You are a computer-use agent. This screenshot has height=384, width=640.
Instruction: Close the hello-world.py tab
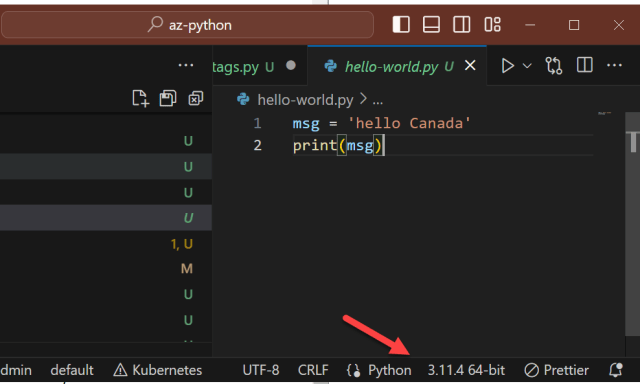coord(470,66)
